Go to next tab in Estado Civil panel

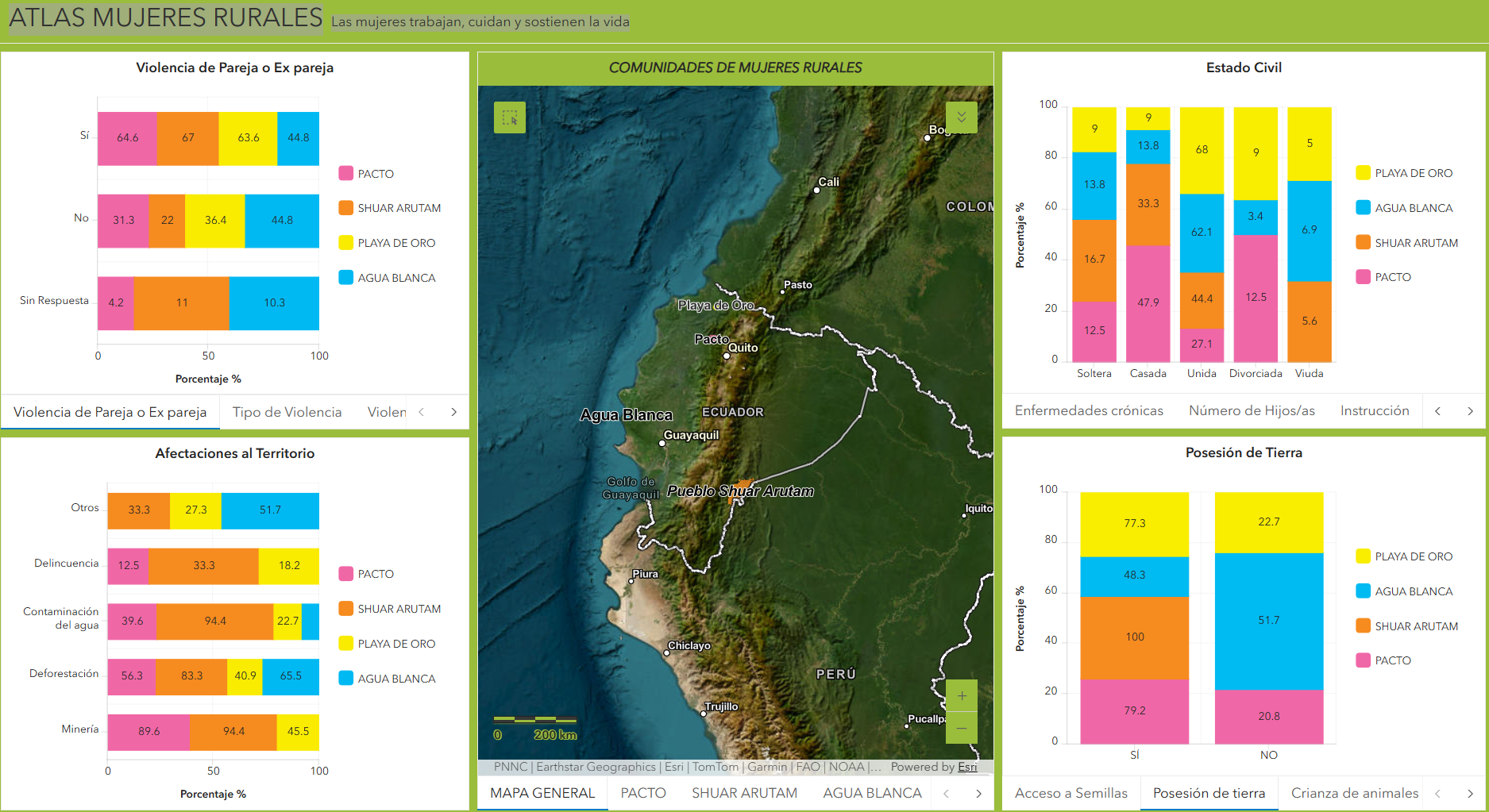coord(1470,410)
